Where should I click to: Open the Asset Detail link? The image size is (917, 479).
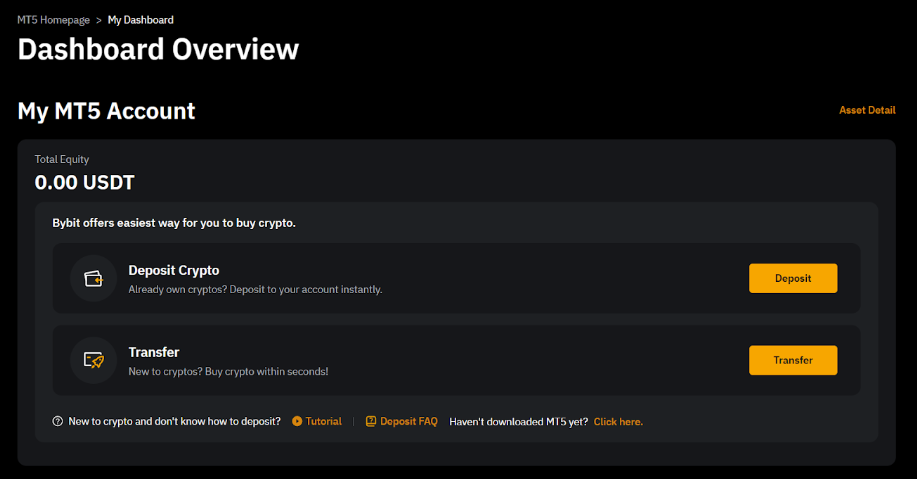(867, 110)
